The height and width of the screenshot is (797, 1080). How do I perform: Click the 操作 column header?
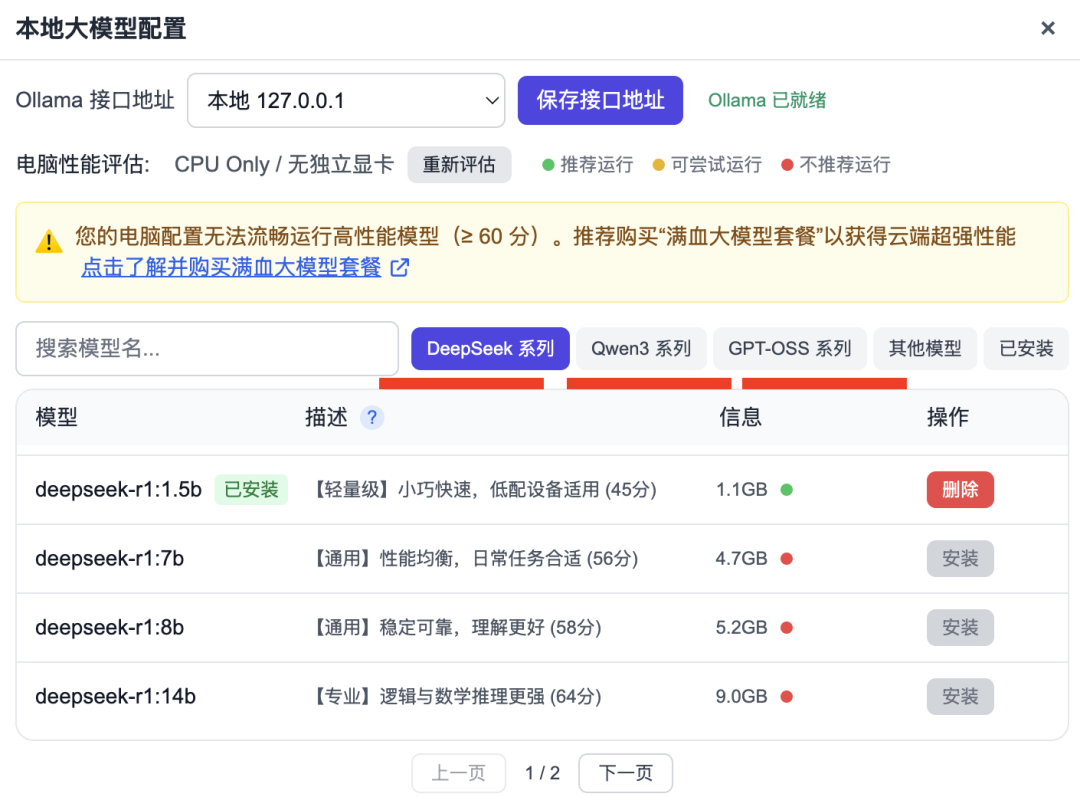948,417
